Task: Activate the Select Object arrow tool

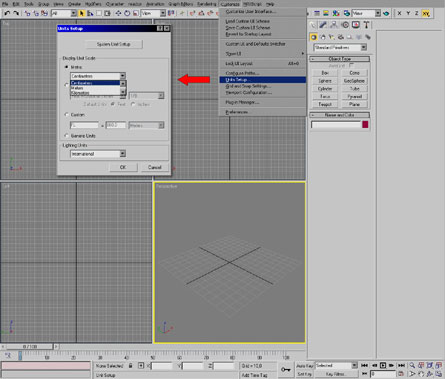Action: pos(81,13)
